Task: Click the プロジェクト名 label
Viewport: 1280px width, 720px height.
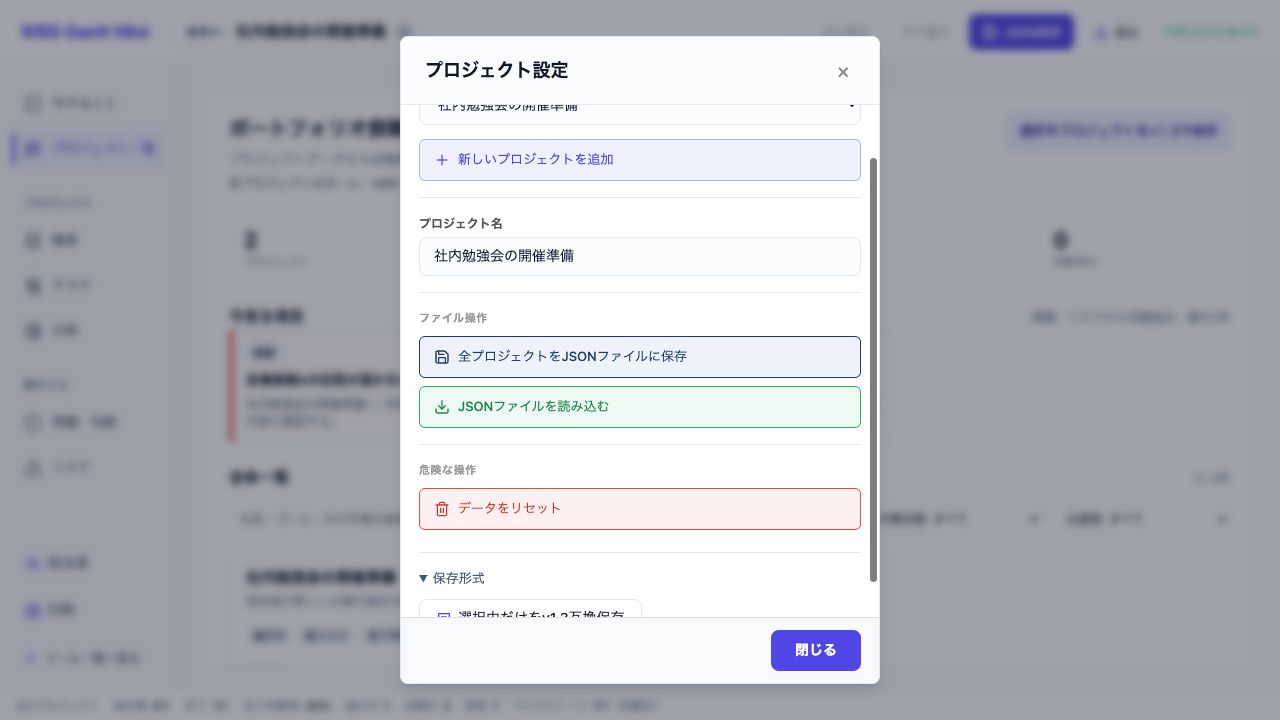Action: point(461,223)
